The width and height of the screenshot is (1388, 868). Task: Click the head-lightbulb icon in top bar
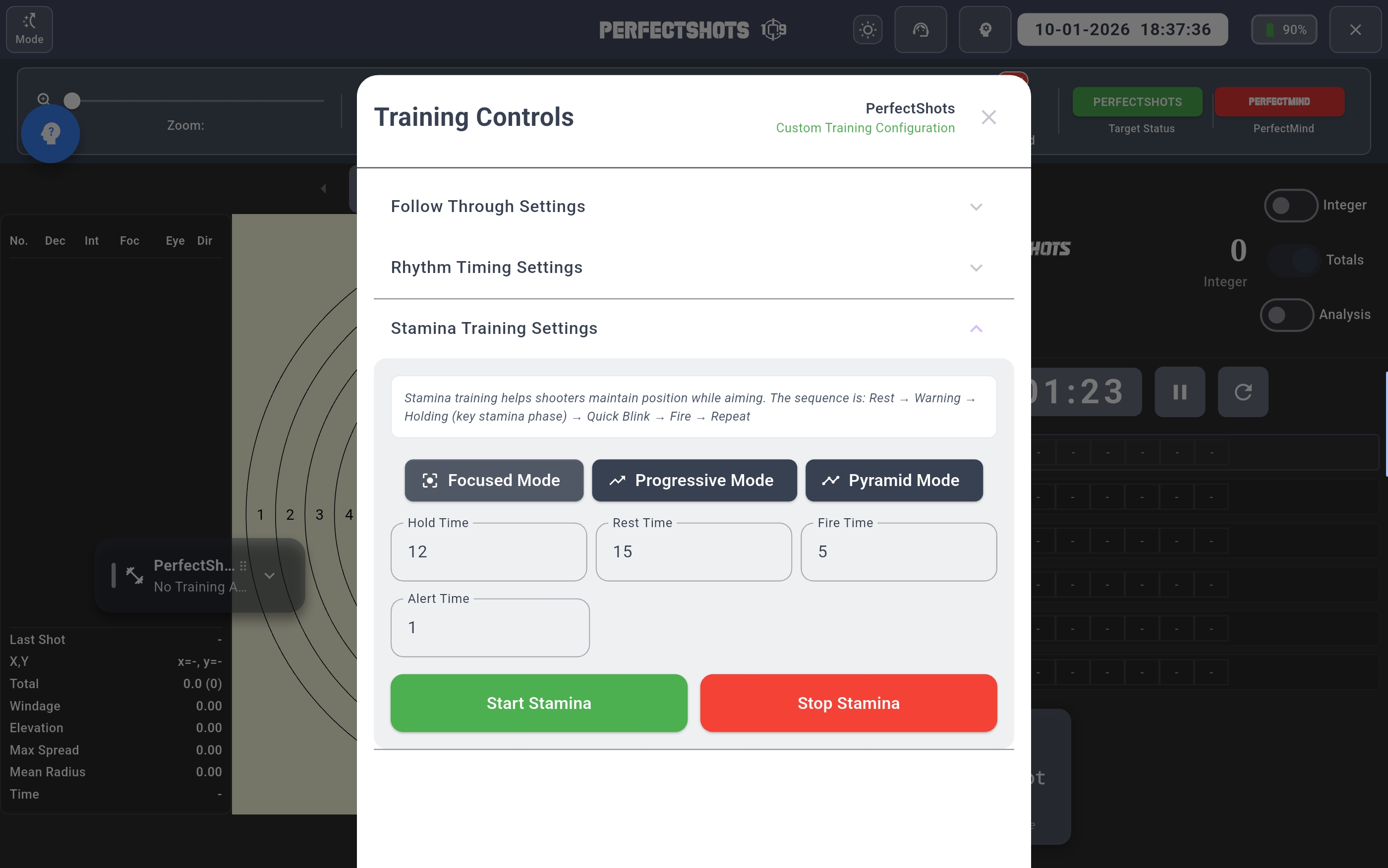pos(985,30)
